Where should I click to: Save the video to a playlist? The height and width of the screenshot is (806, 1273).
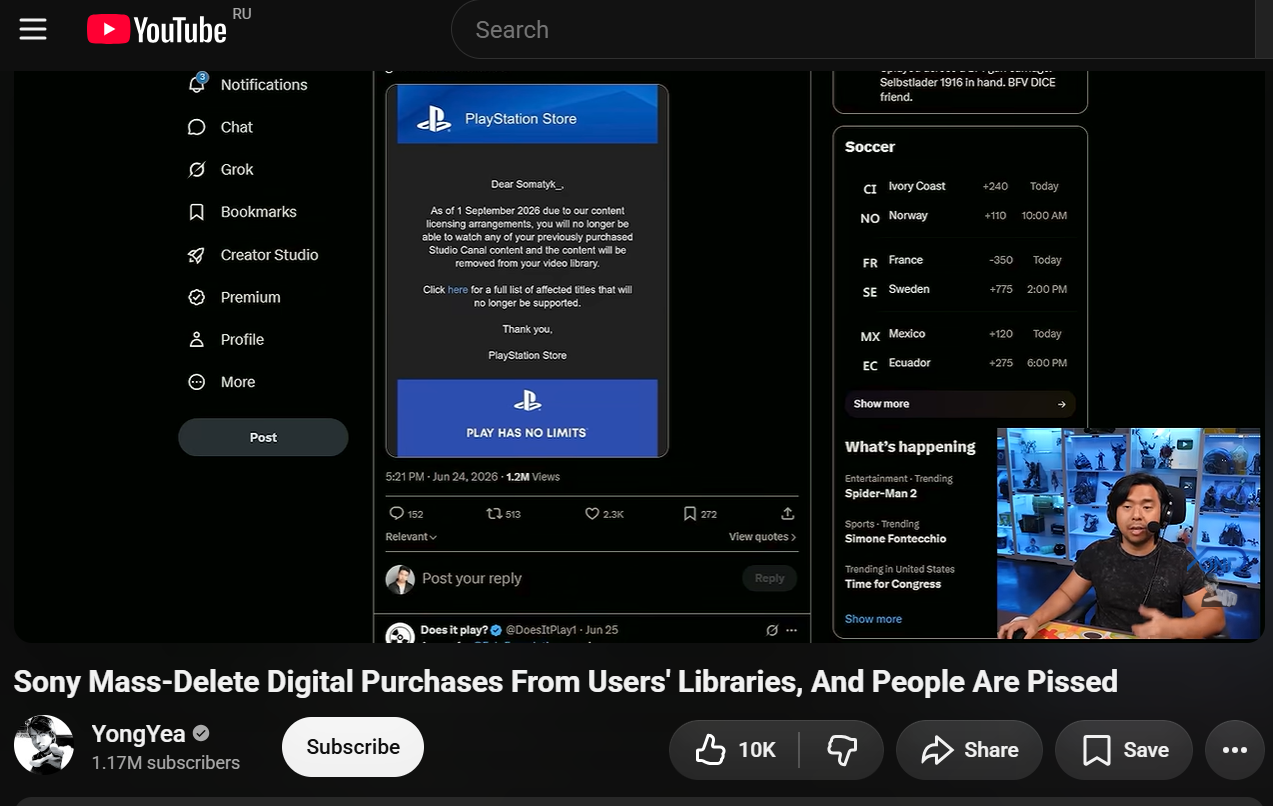click(1125, 750)
